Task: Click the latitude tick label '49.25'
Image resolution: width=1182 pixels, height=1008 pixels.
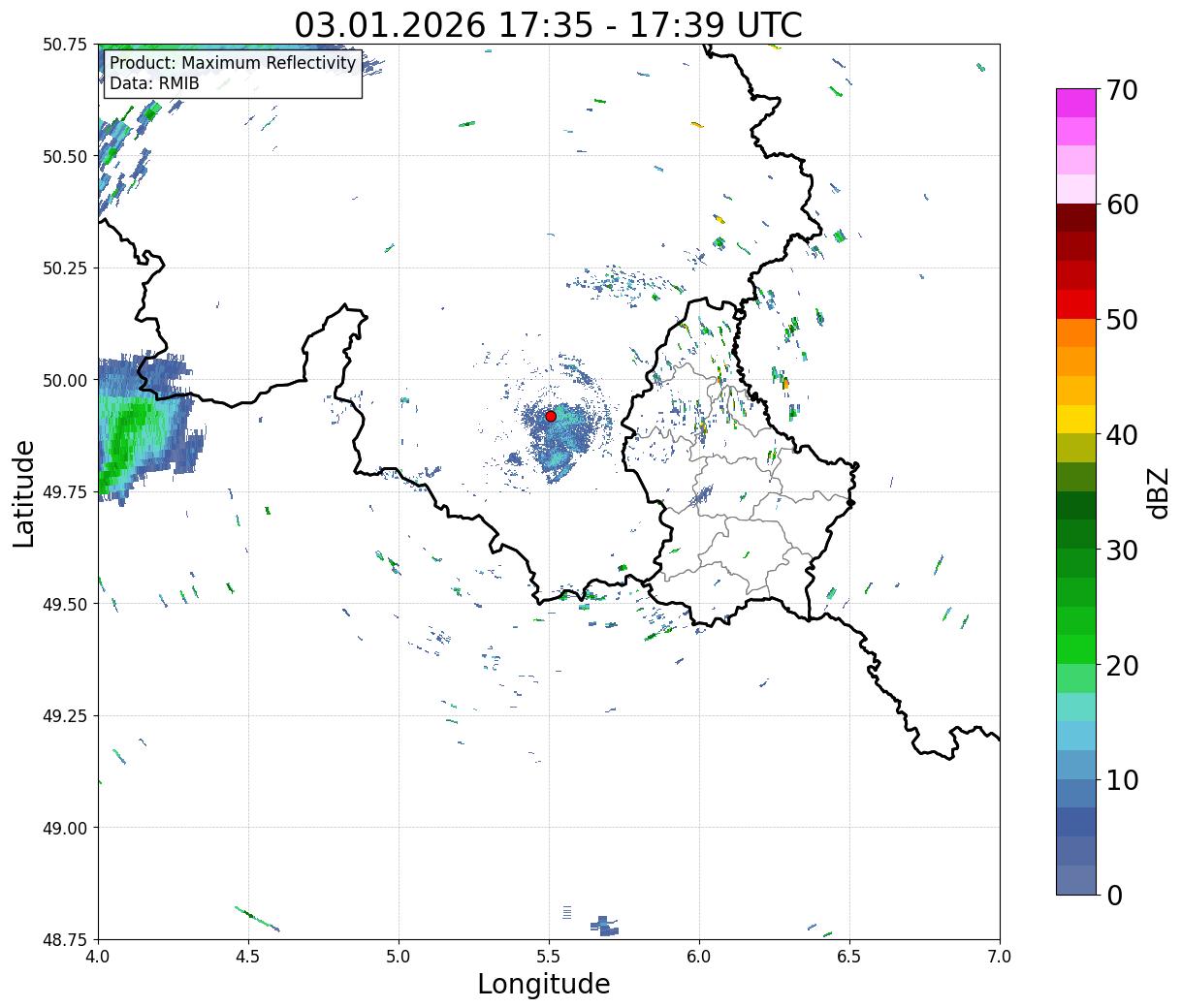Action: [x=65, y=715]
